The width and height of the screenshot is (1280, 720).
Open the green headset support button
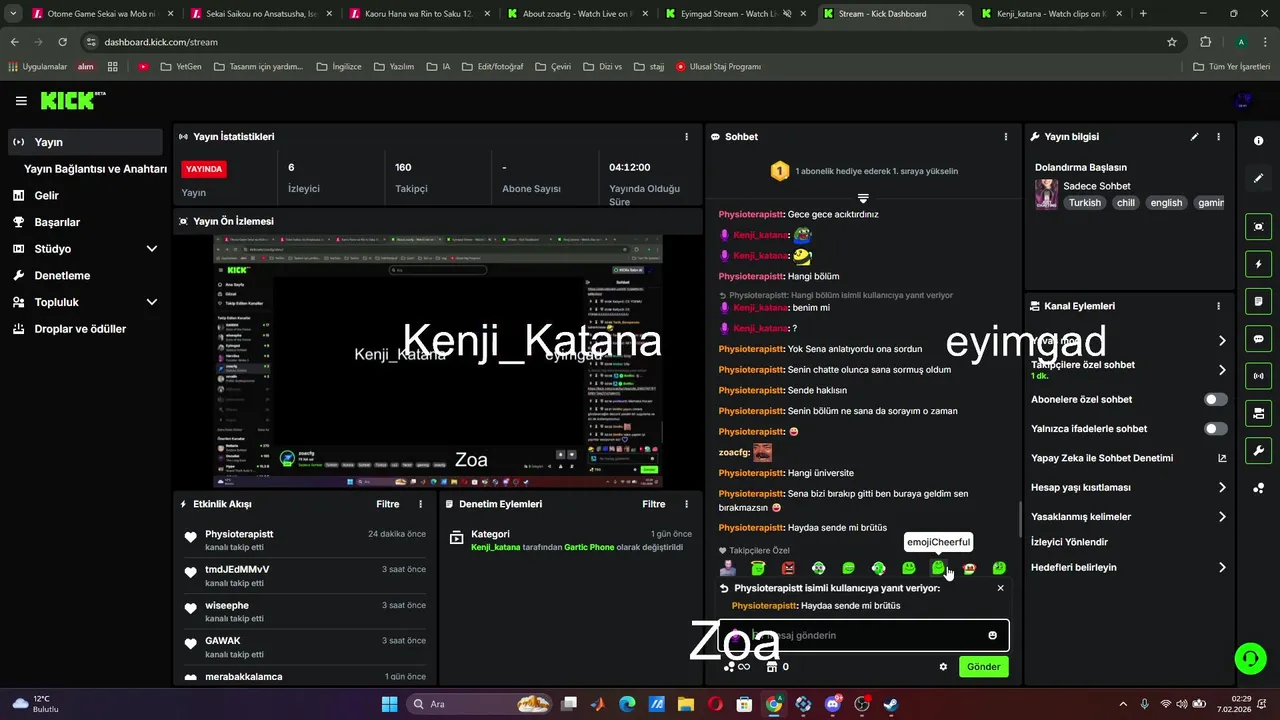[1250, 658]
